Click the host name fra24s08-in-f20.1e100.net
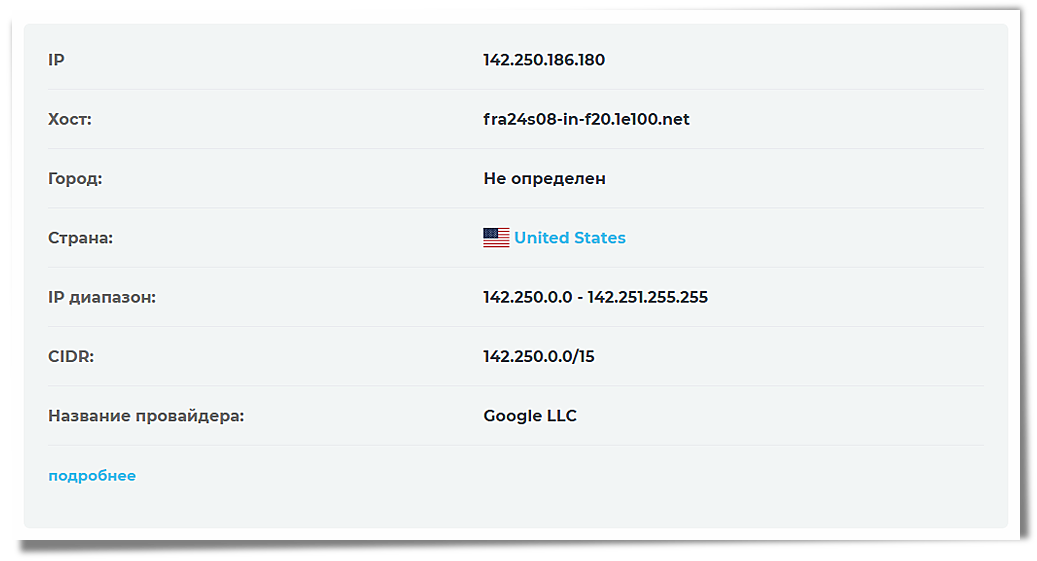1037x561 pixels. pyautogui.click(x=587, y=119)
